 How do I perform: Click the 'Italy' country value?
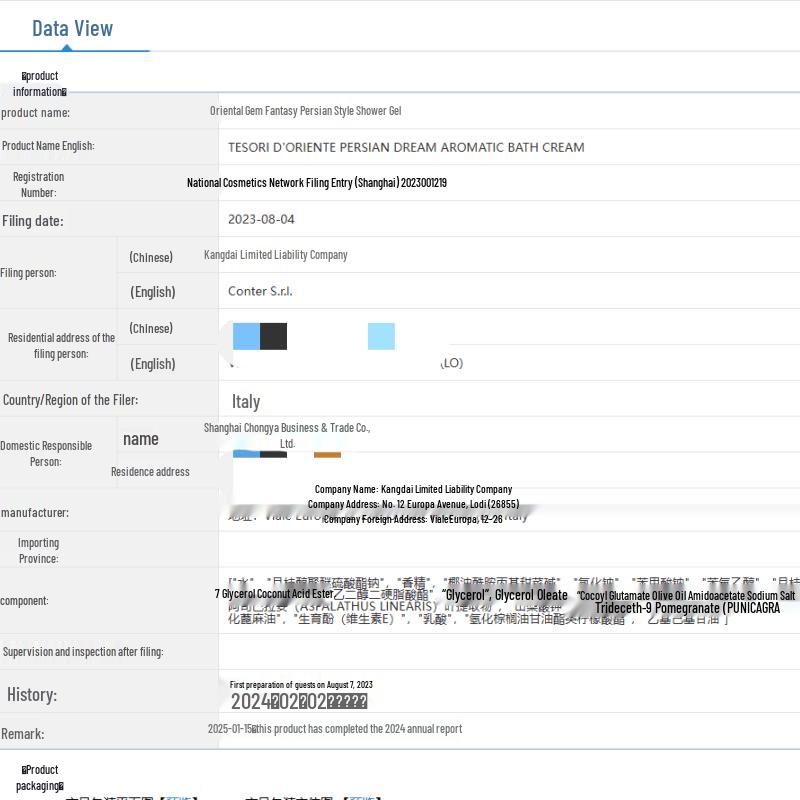[x=245, y=402]
